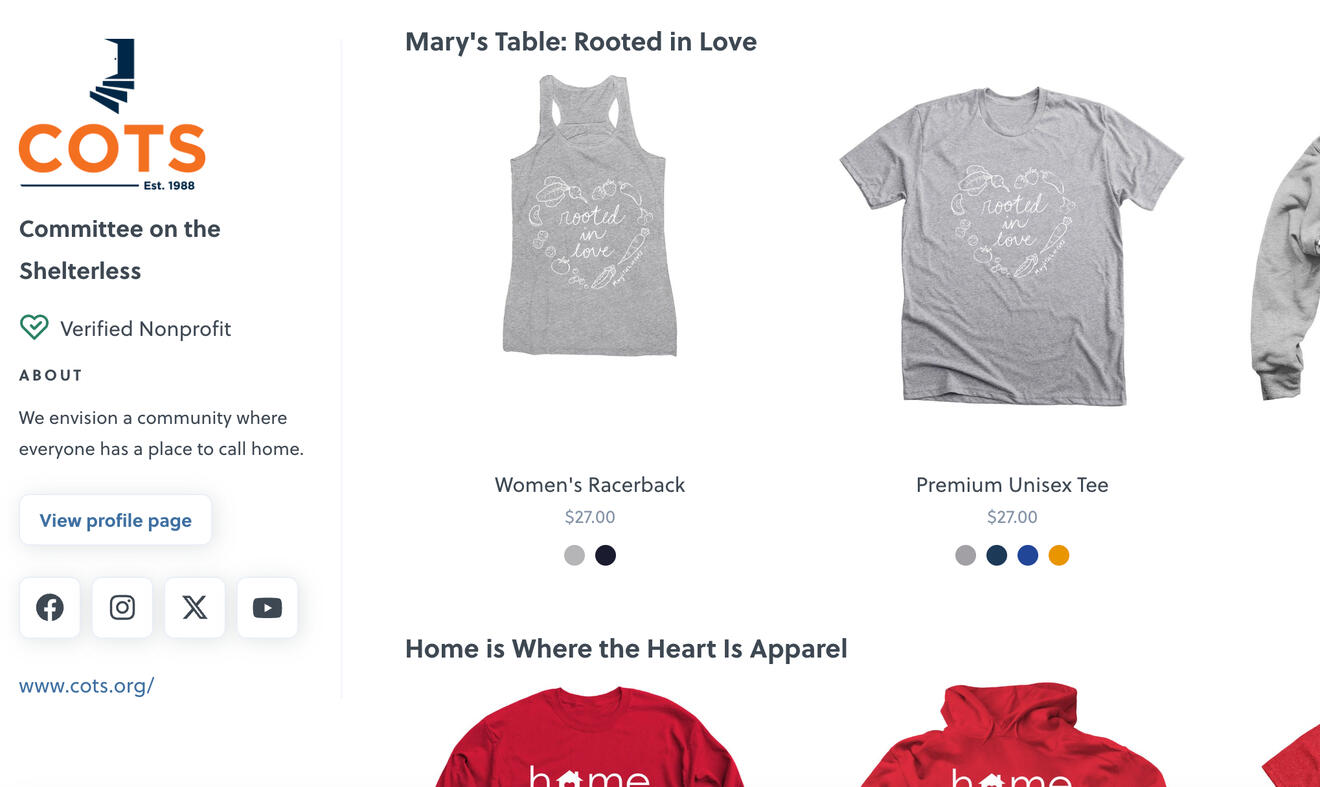Select orange swatch for Premium Unisex Tee
Screen dimensions: 1320x787
coord(1059,555)
